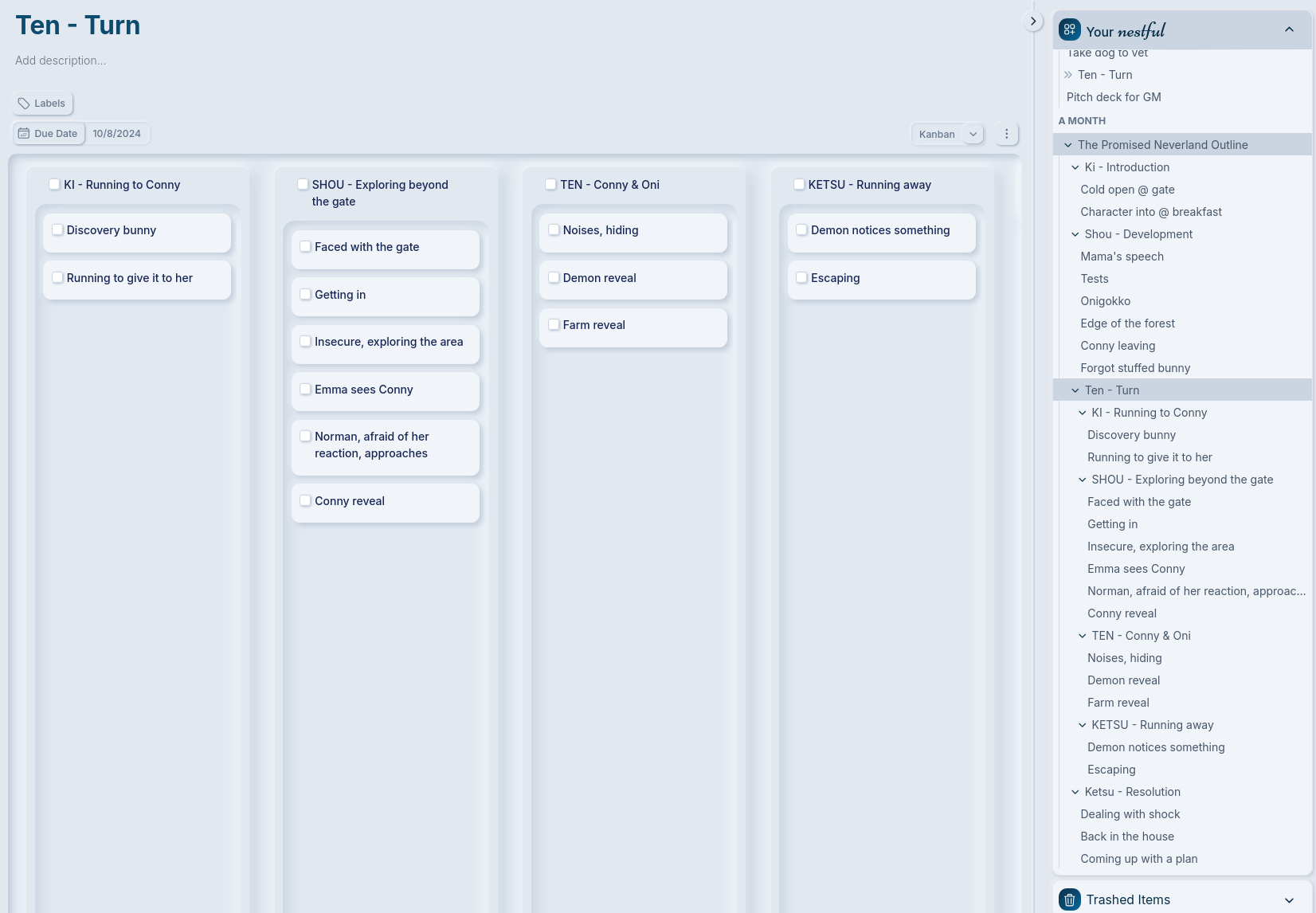The image size is (1316, 913).
Task: Tick the KETSU - Running away column checkbox
Action: point(799,184)
